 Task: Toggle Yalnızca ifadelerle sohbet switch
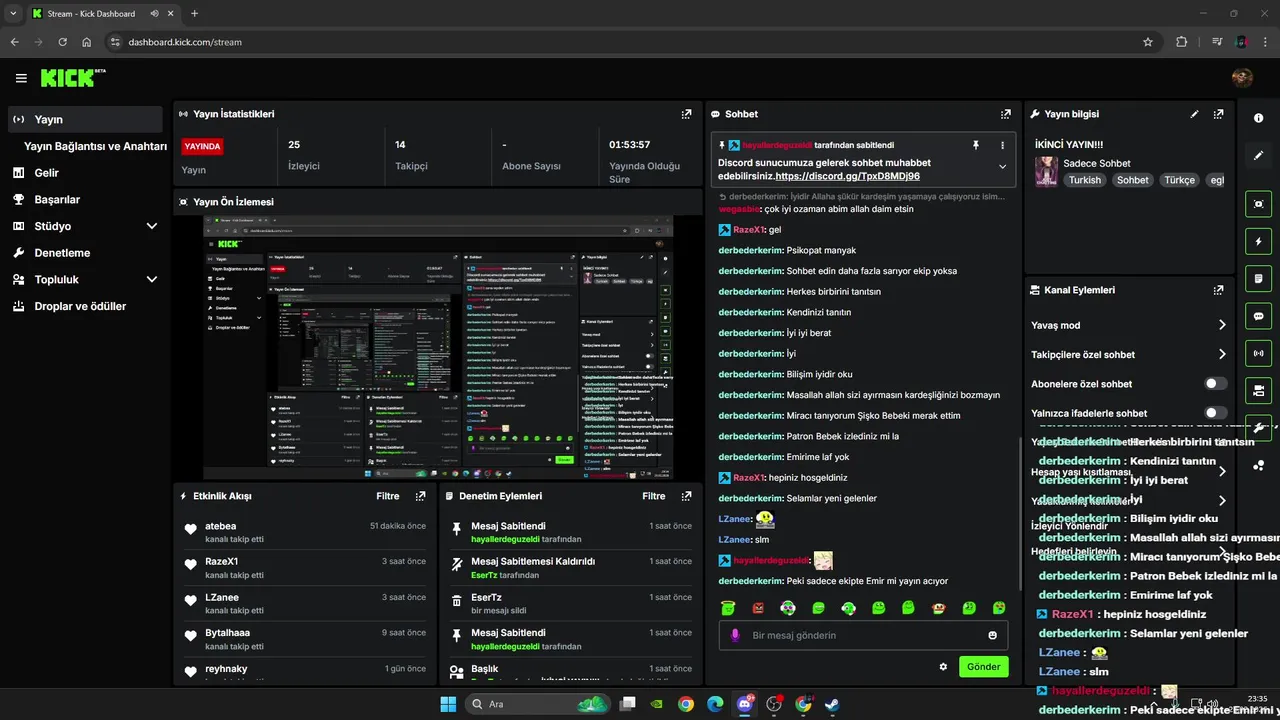point(1216,413)
